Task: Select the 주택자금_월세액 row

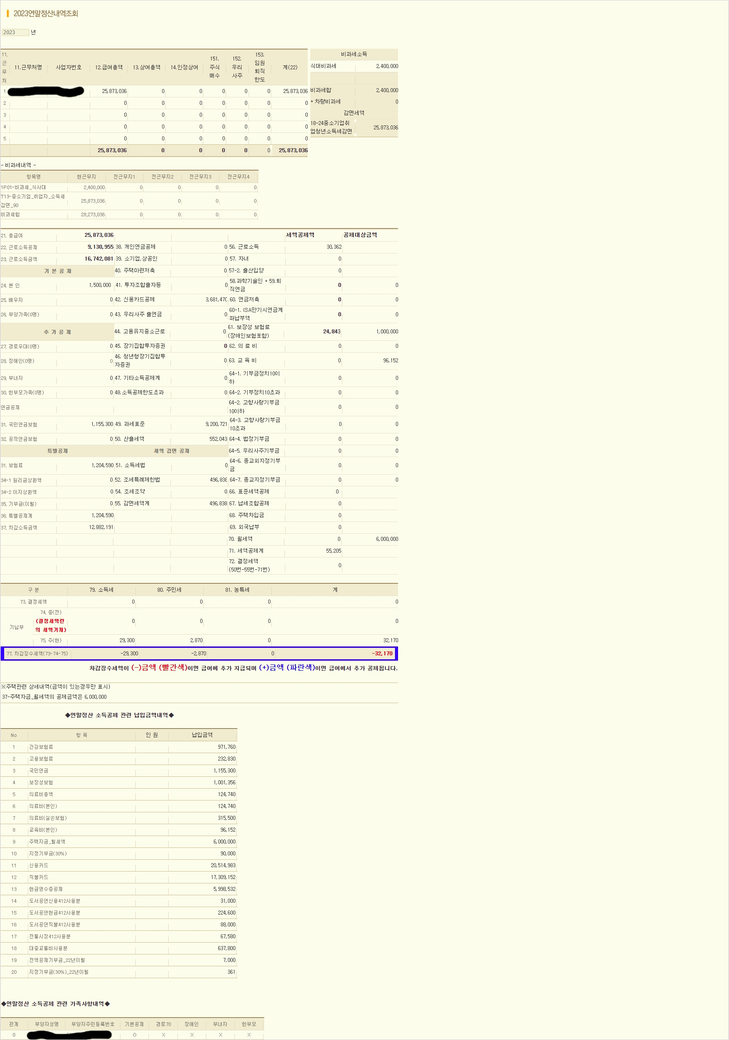Action: [50, 841]
